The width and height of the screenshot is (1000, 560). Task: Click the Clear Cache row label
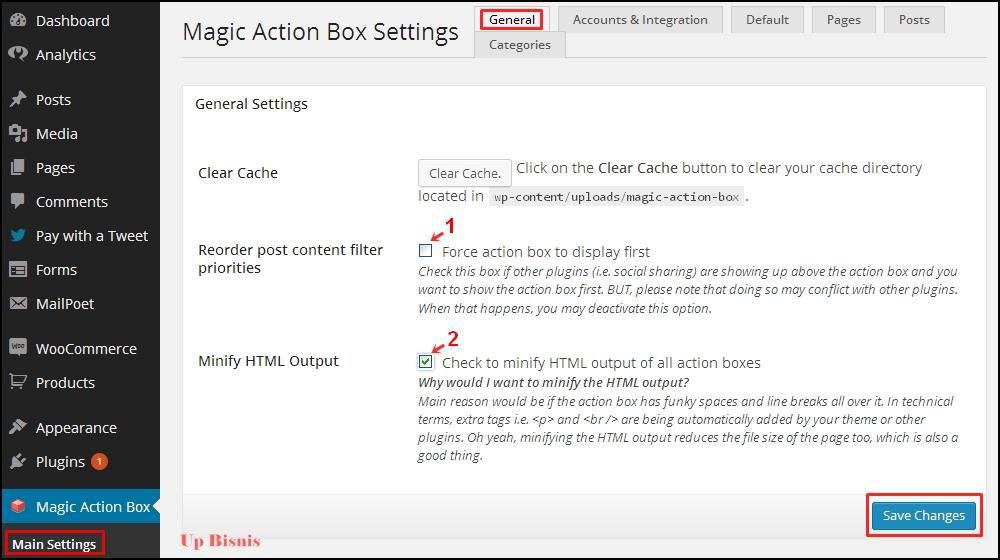coord(237,173)
